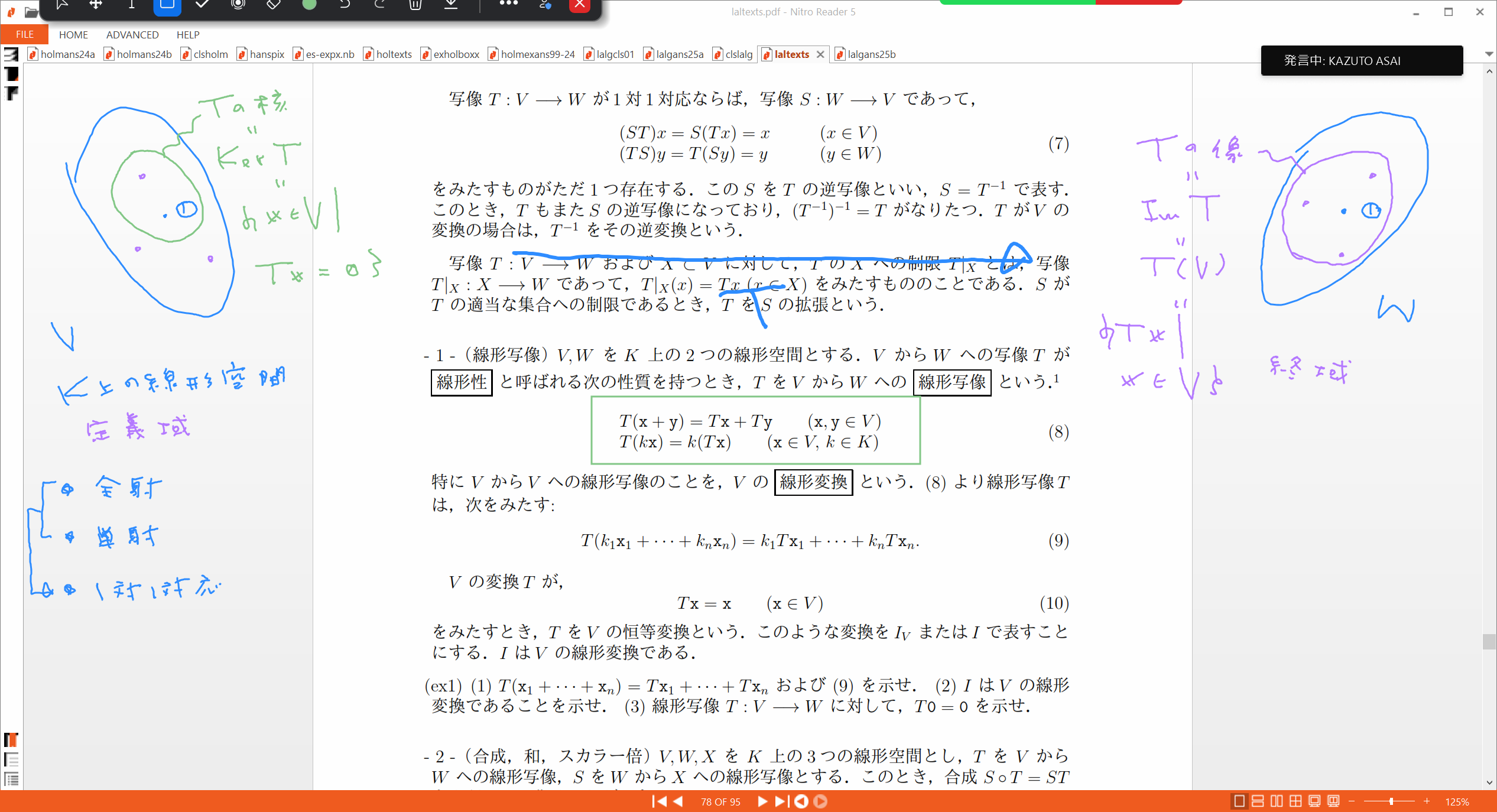Go to the previous page

(678, 801)
